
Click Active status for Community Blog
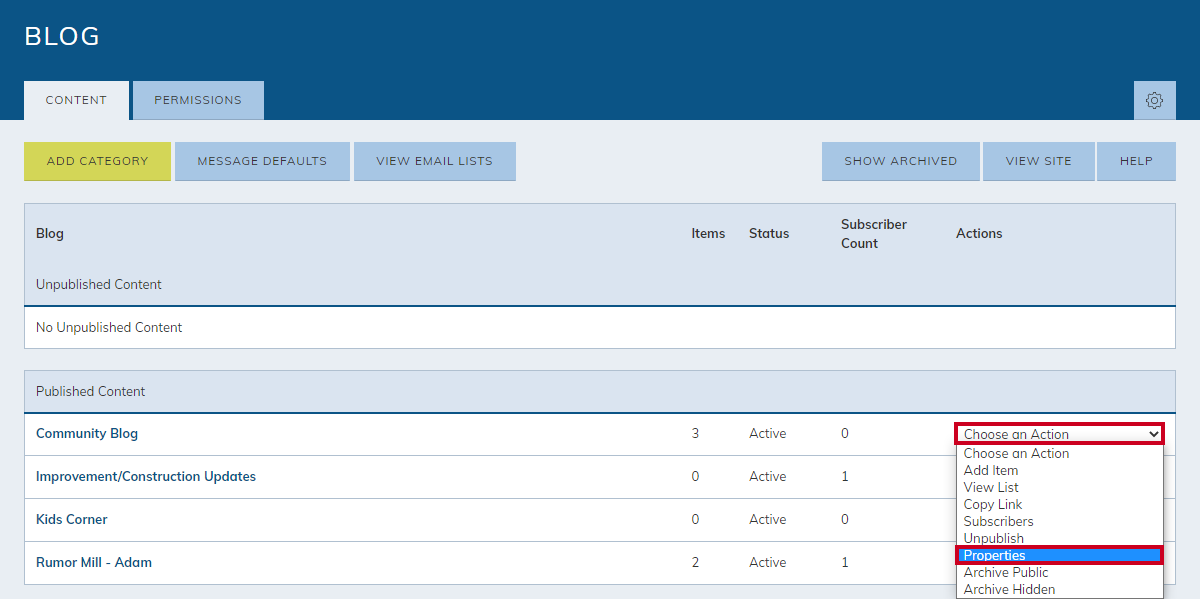768,434
